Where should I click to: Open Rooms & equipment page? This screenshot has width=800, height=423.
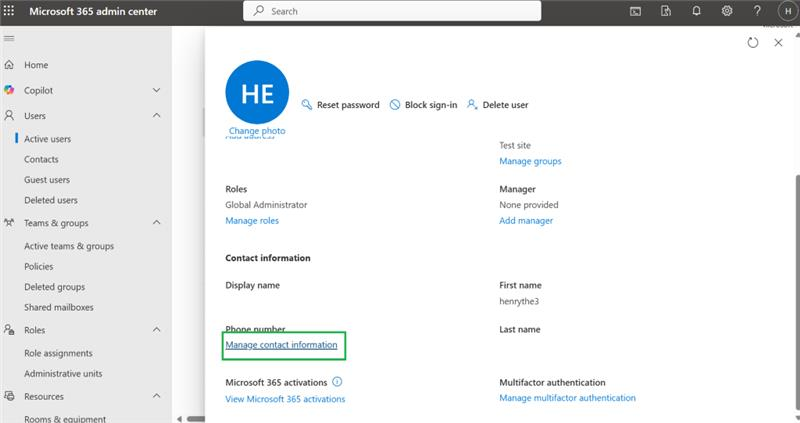tap(65, 419)
